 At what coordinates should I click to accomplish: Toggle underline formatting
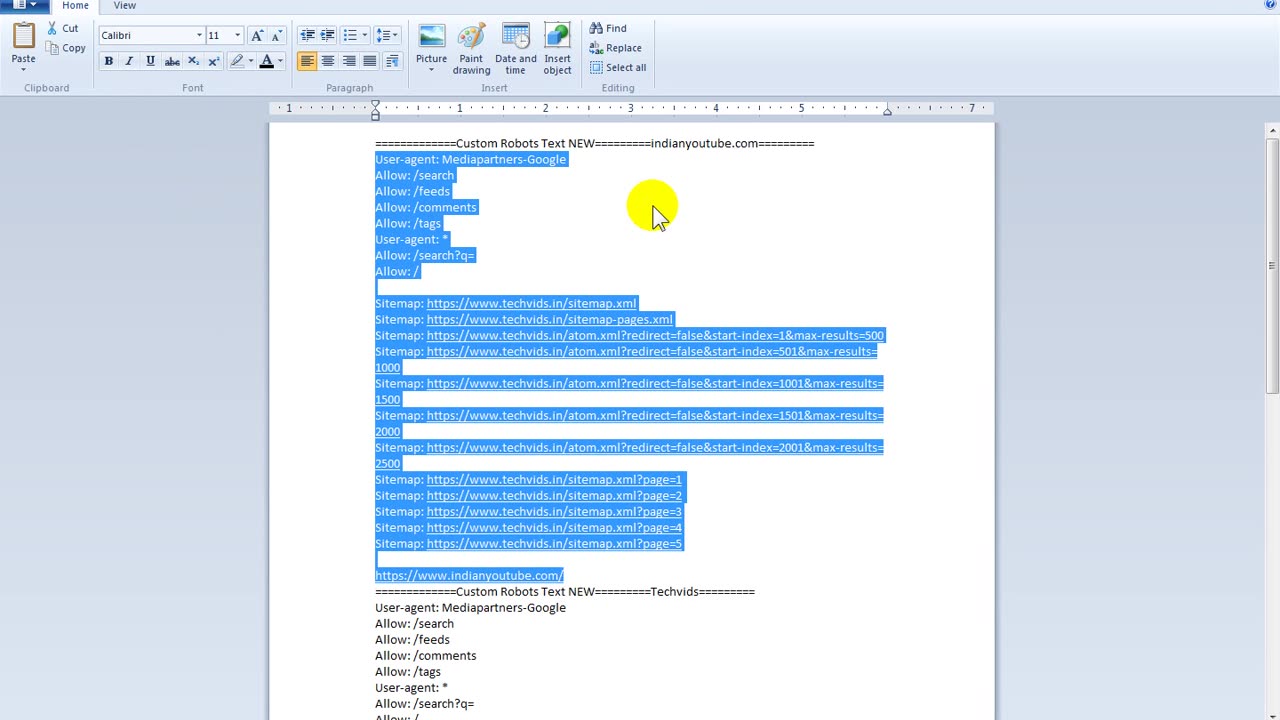click(x=150, y=61)
